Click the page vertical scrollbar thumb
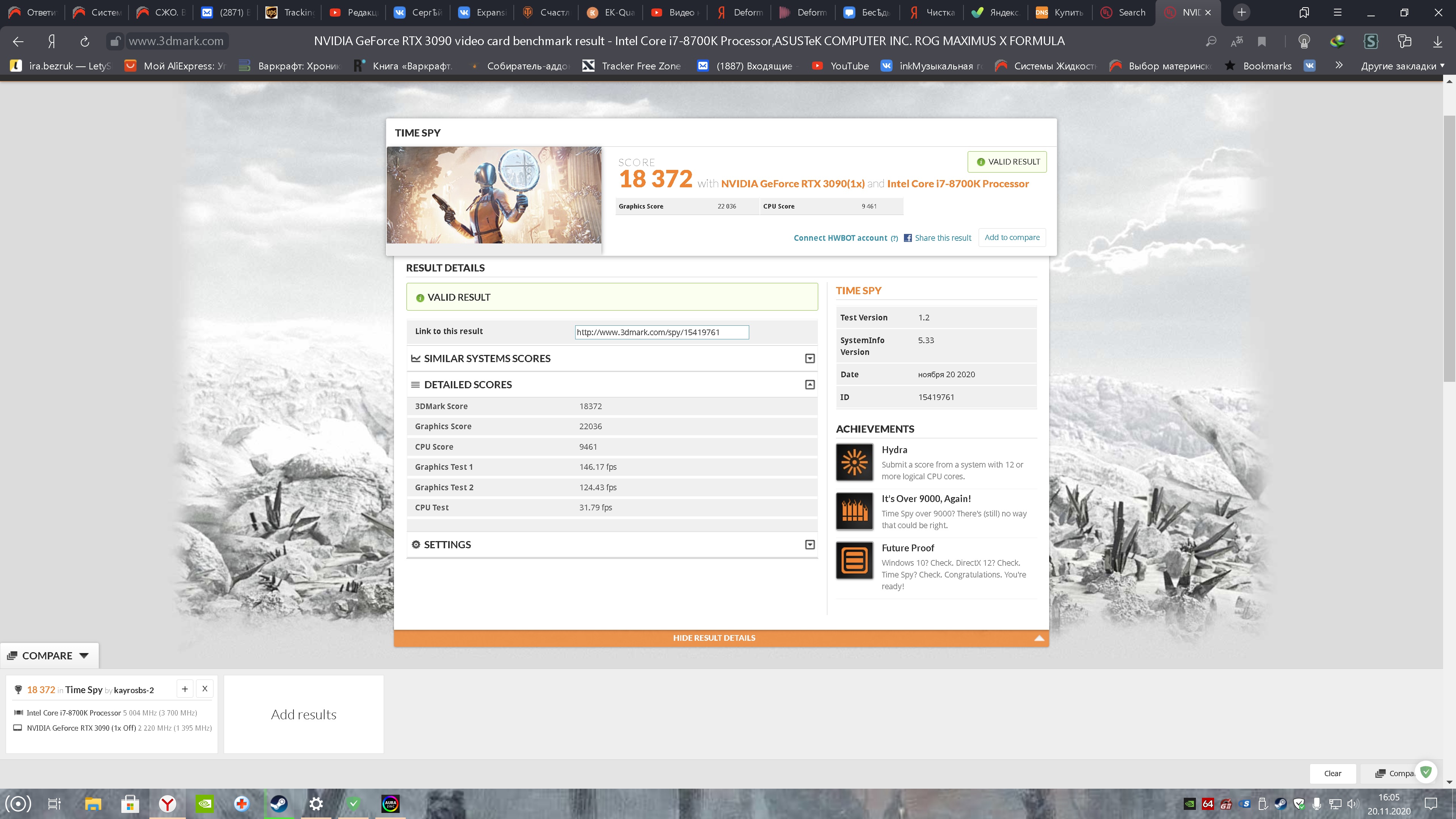 [1449, 249]
